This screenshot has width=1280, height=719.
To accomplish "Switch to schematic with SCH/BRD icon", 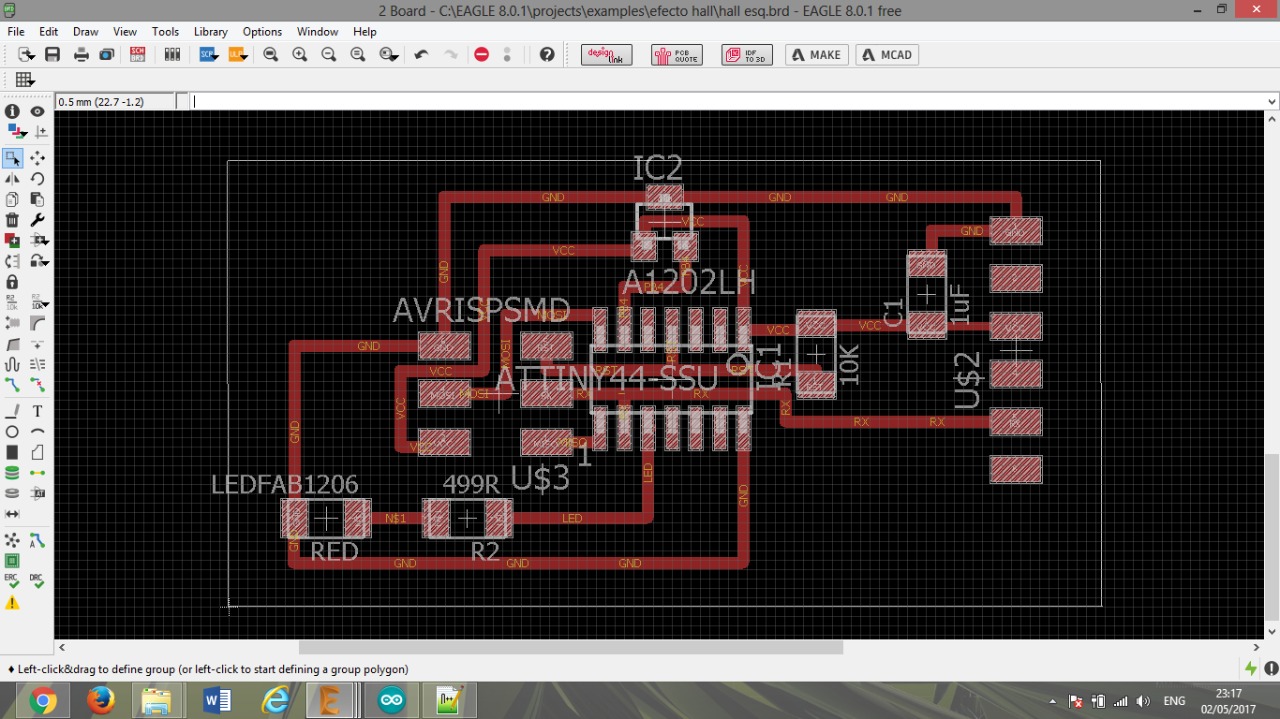I will (138, 55).
